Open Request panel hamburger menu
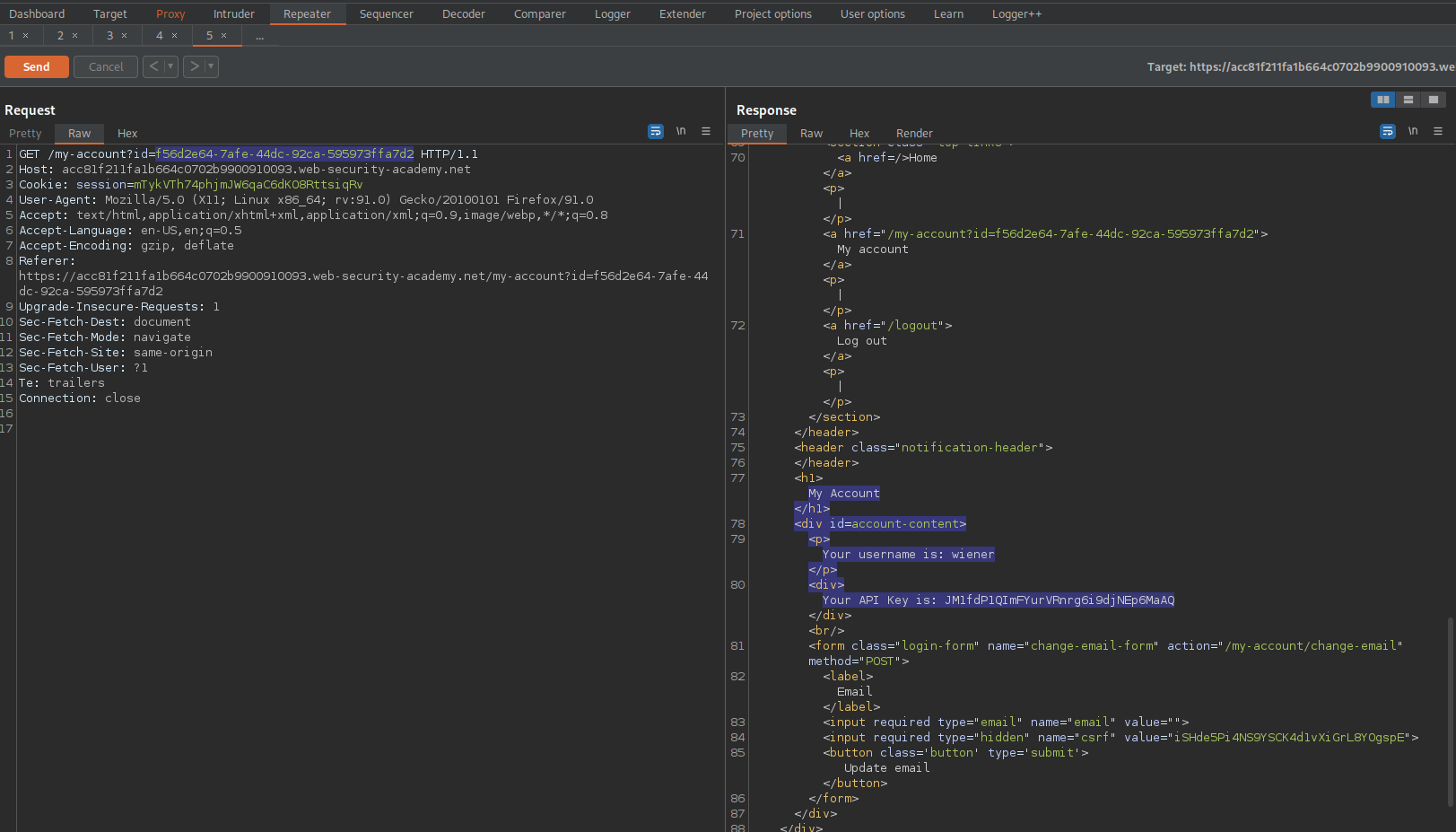This screenshot has width=1456, height=832. pos(706,131)
